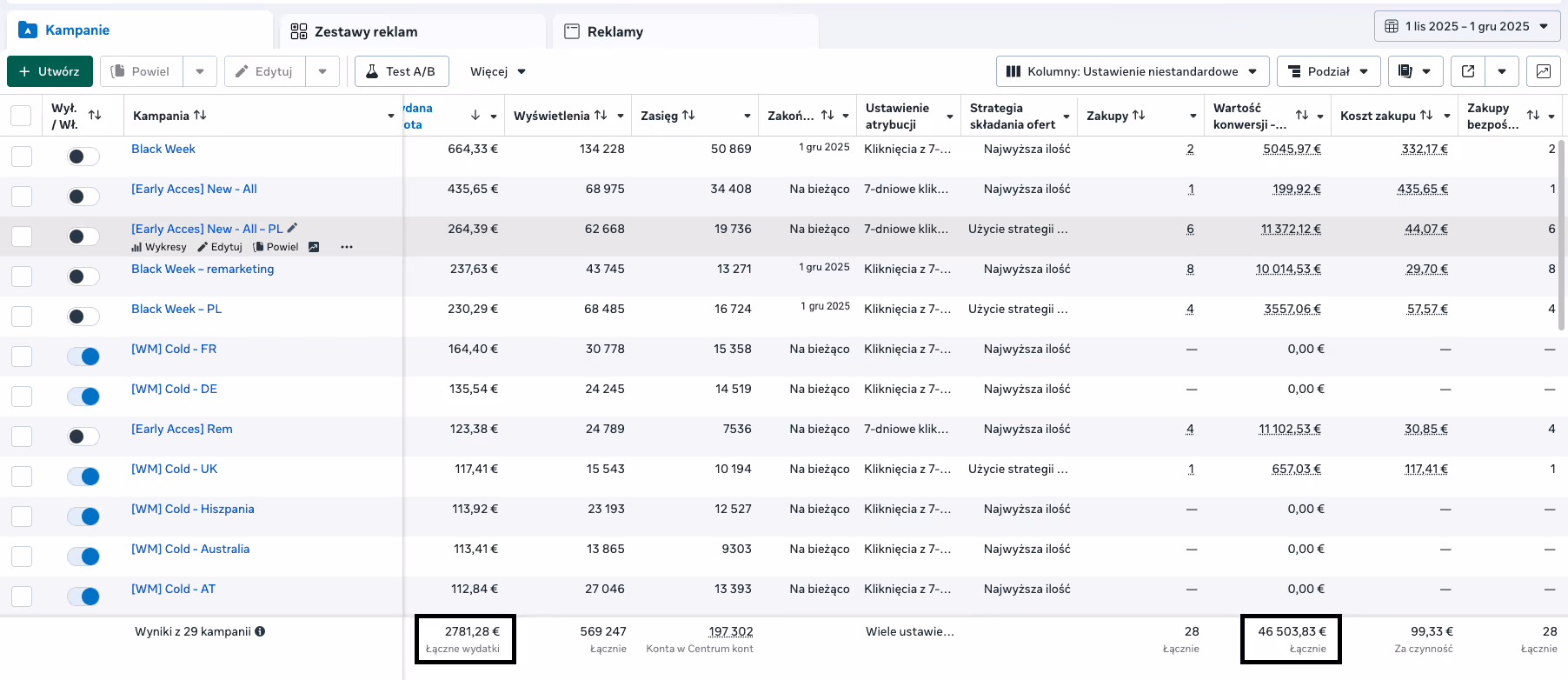This screenshot has height=680, width=1568.
Task: Open the [WM] Cold - Australia campaign link
Action: pos(190,549)
